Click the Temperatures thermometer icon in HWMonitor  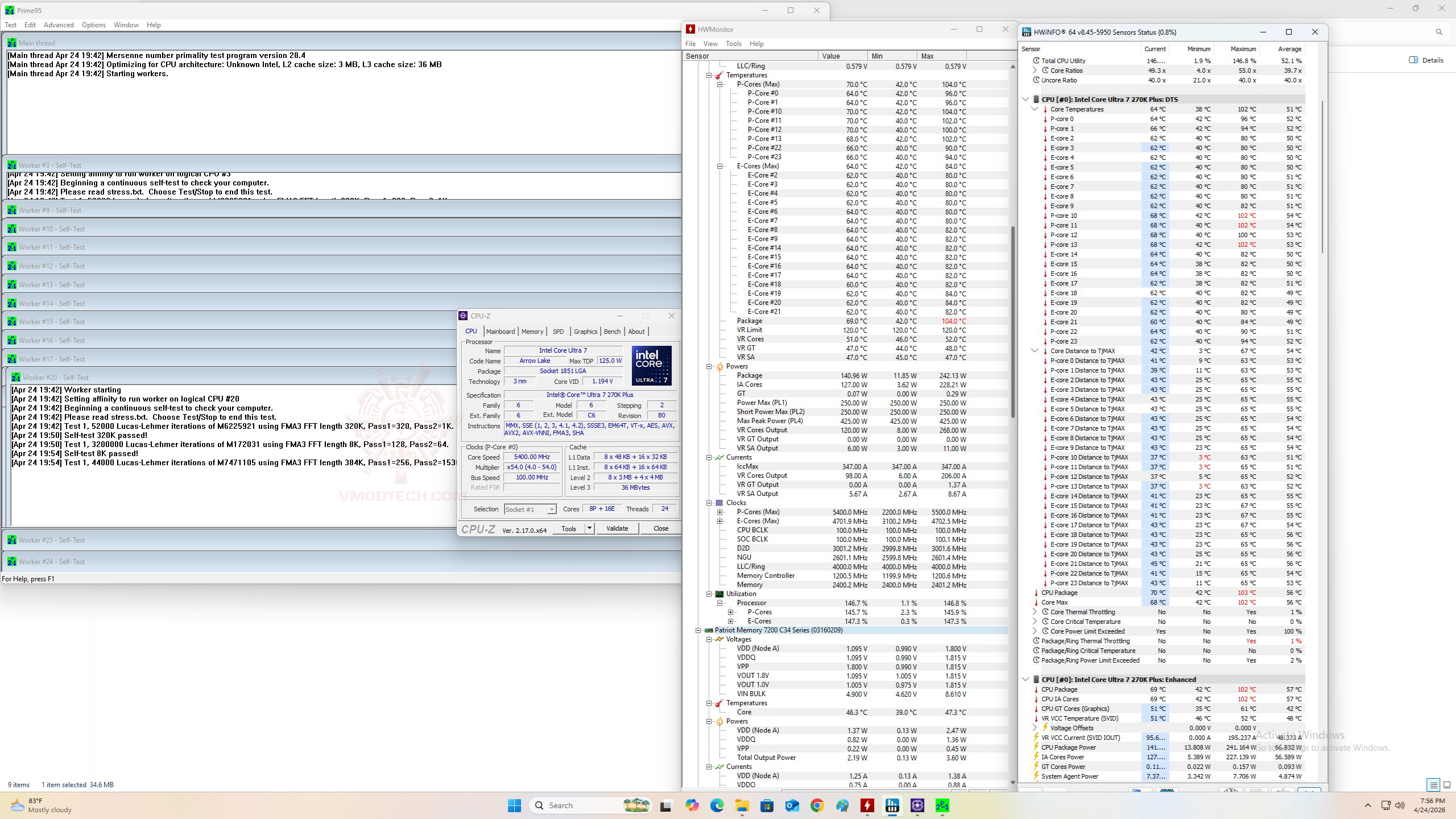[x=719, y=75]
